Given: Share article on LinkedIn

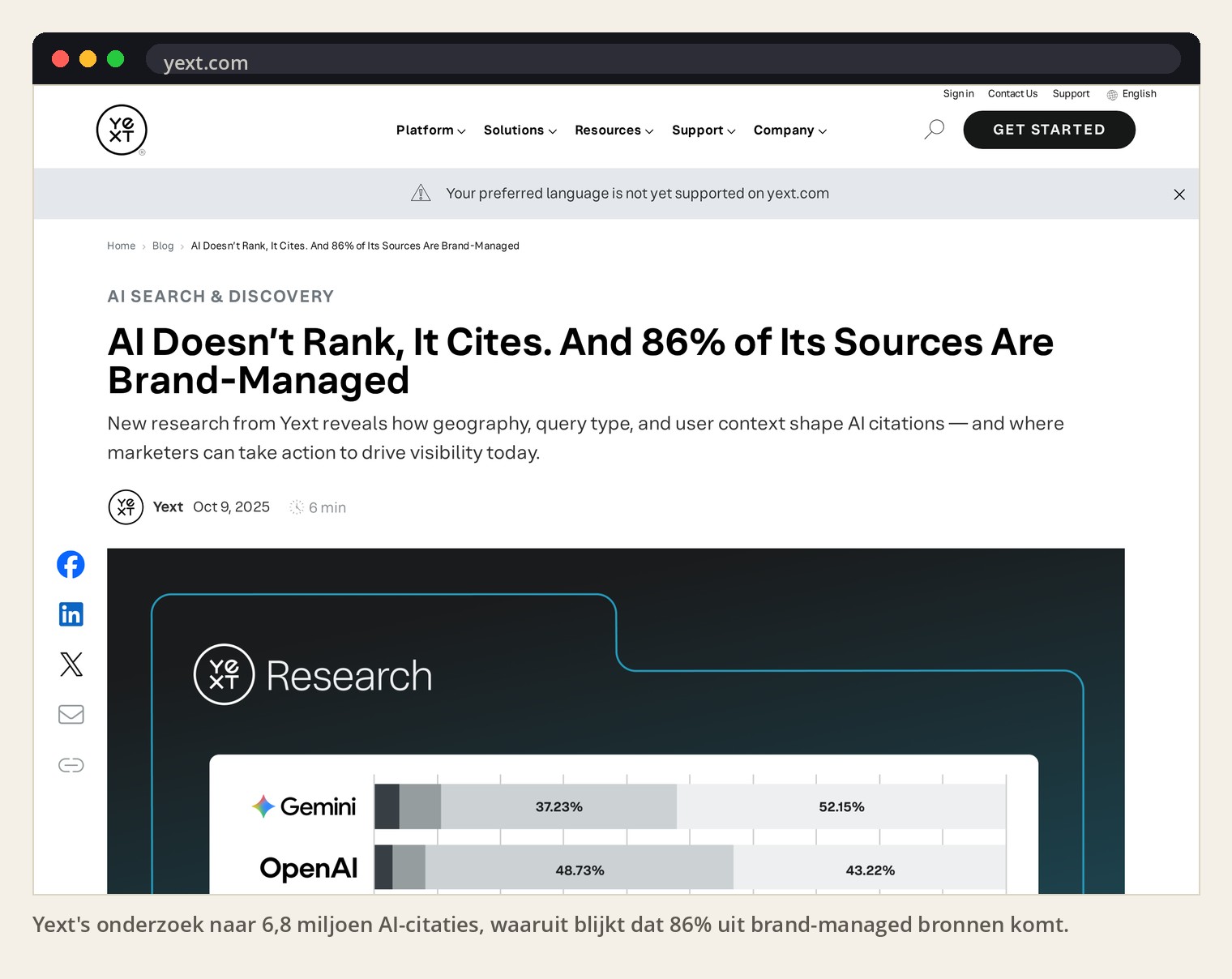Looking at the screenshot, I should pos(71,614).
